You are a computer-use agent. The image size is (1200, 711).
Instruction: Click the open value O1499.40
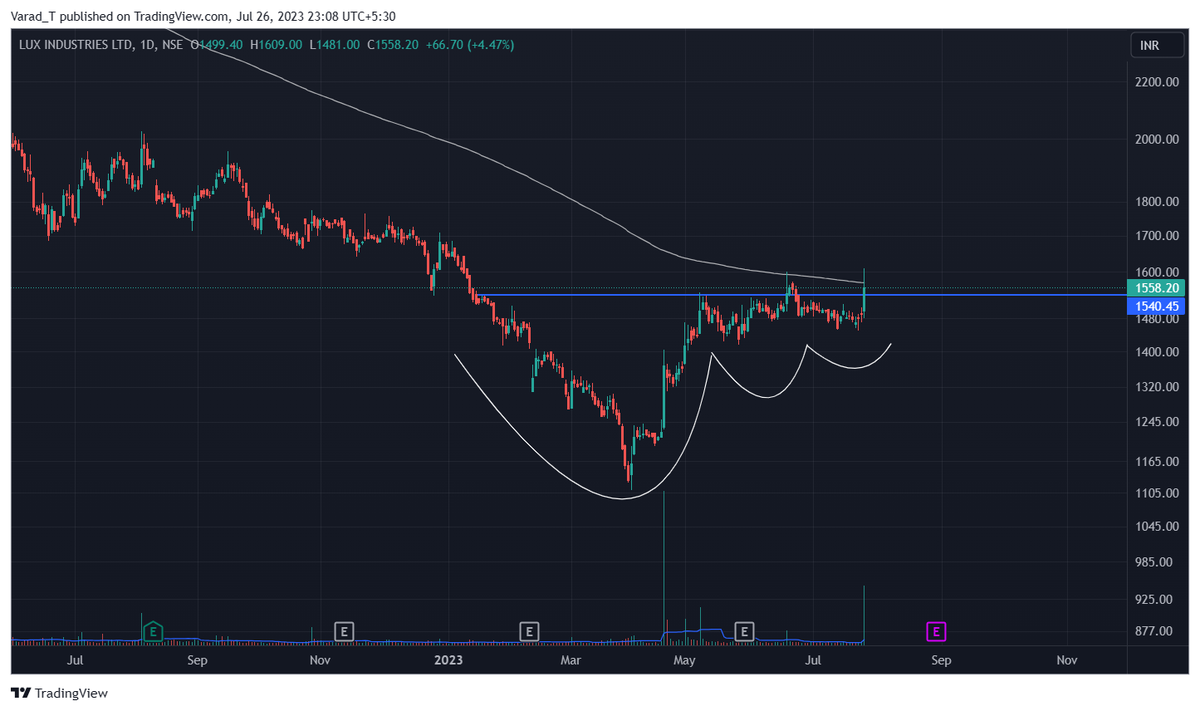pyautogui.click(x=219, y=44)
